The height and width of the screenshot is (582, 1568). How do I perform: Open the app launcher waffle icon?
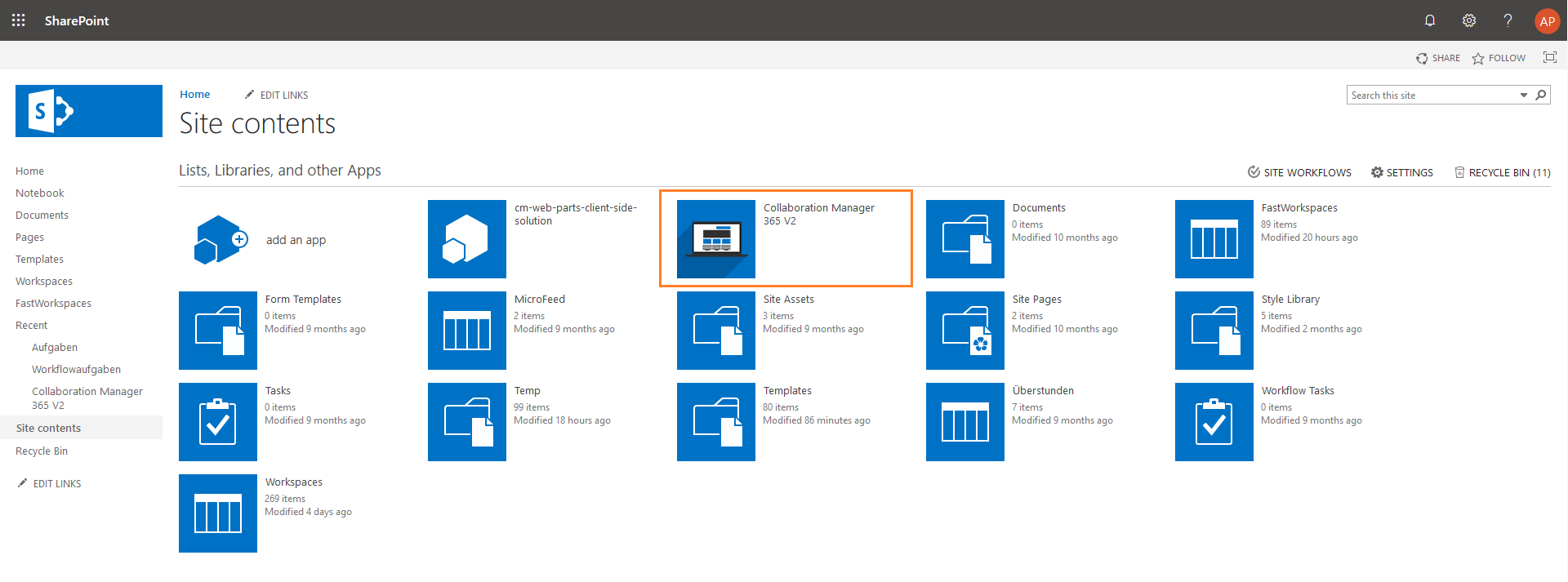tap(19, 20)
